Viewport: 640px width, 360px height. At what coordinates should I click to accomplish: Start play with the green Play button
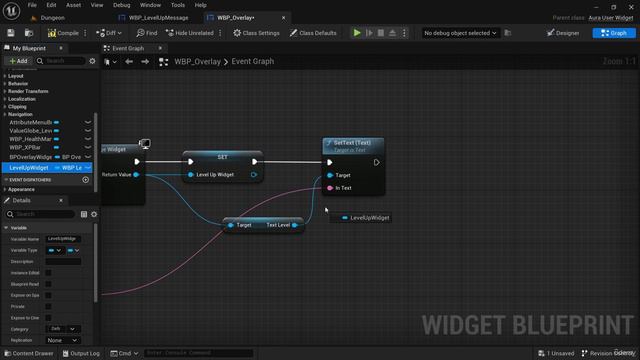coord(357,33)
